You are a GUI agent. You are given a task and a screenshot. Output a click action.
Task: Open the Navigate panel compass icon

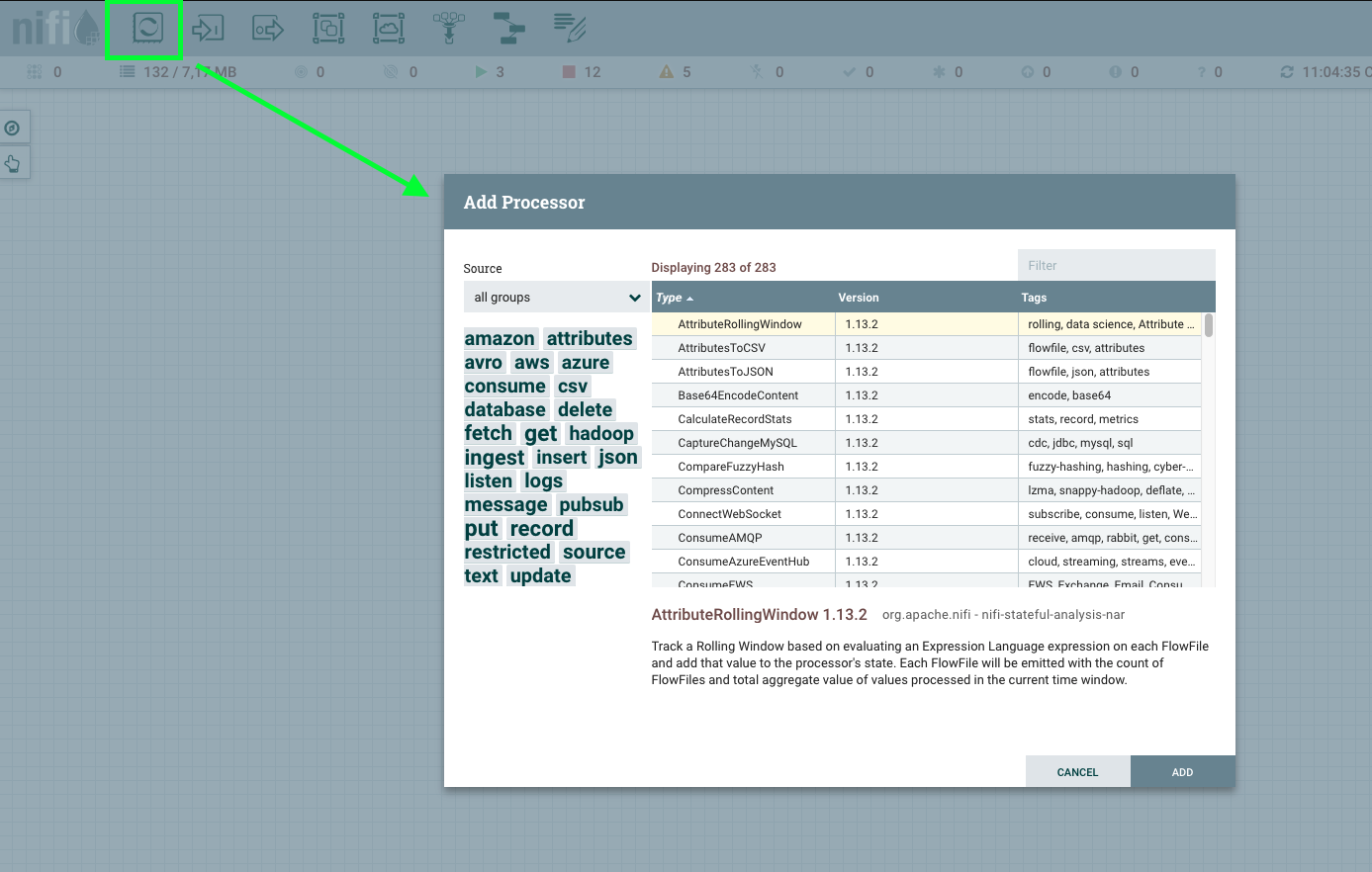pos(13,129)
